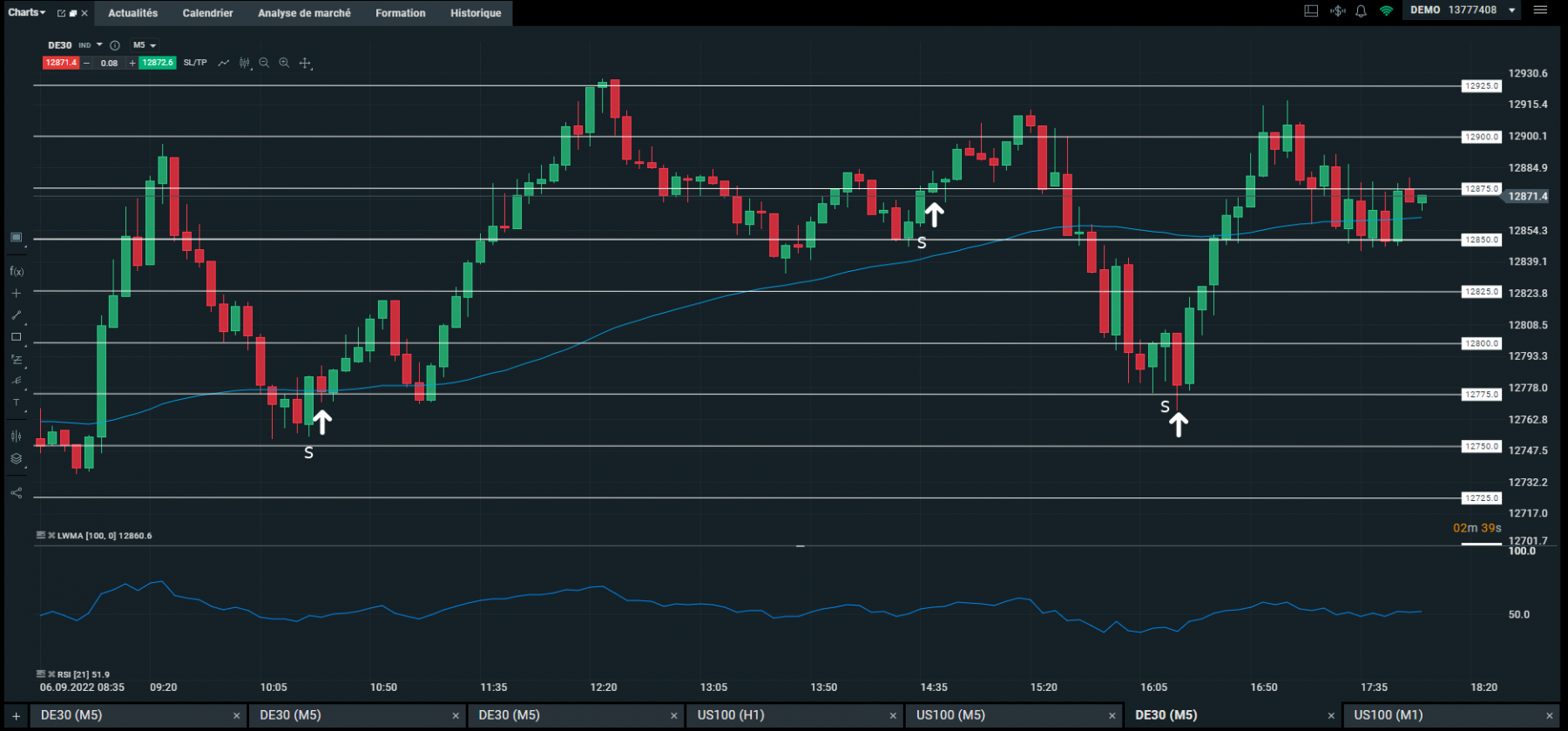Open the Calendrier tab
Image resolution: width=1568 pixels, height=731 pixels.
click(x=207, y=13)
